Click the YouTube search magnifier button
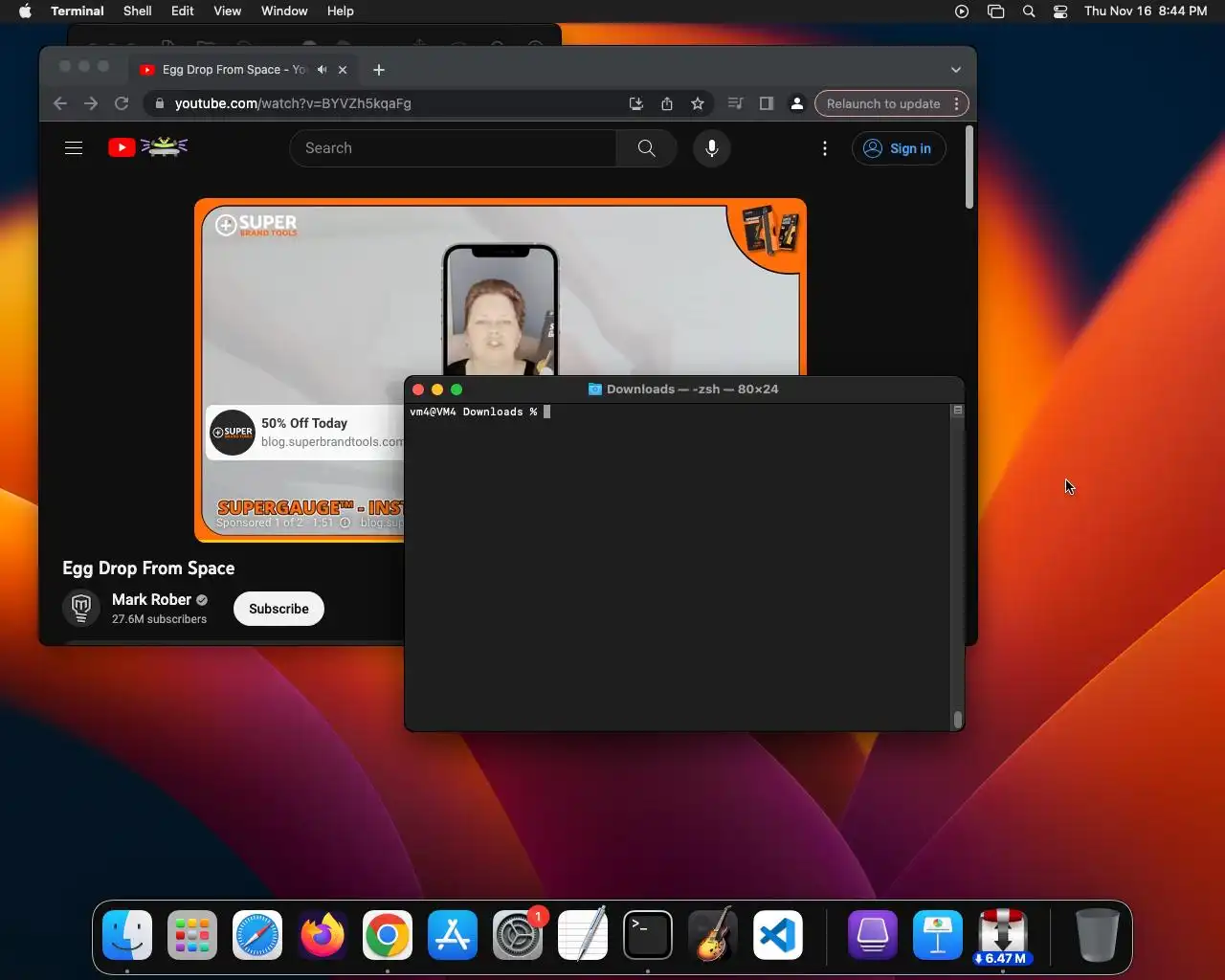This screenshot has height=980, width=1225. [x=647, y=148]
